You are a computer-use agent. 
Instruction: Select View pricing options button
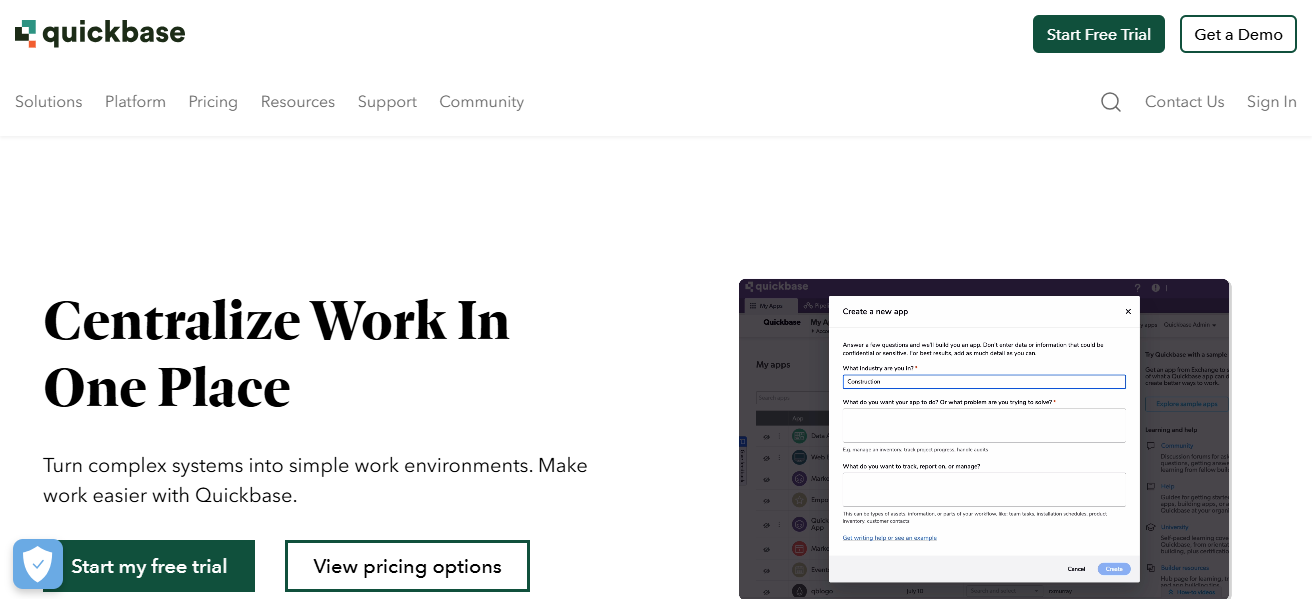[x=407, y=566]
